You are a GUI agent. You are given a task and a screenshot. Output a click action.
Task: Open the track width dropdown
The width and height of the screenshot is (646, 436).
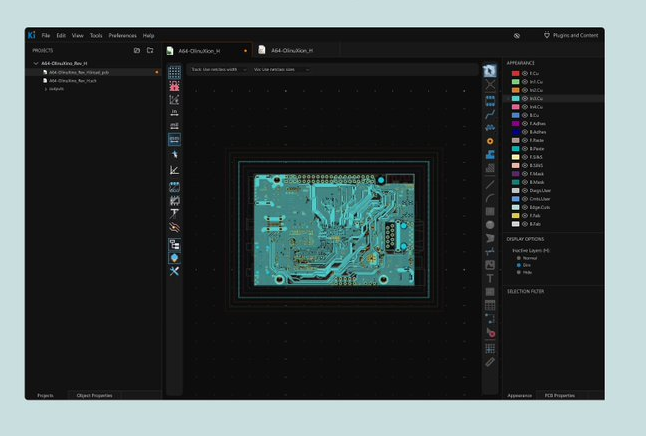(x=217, y=70)
